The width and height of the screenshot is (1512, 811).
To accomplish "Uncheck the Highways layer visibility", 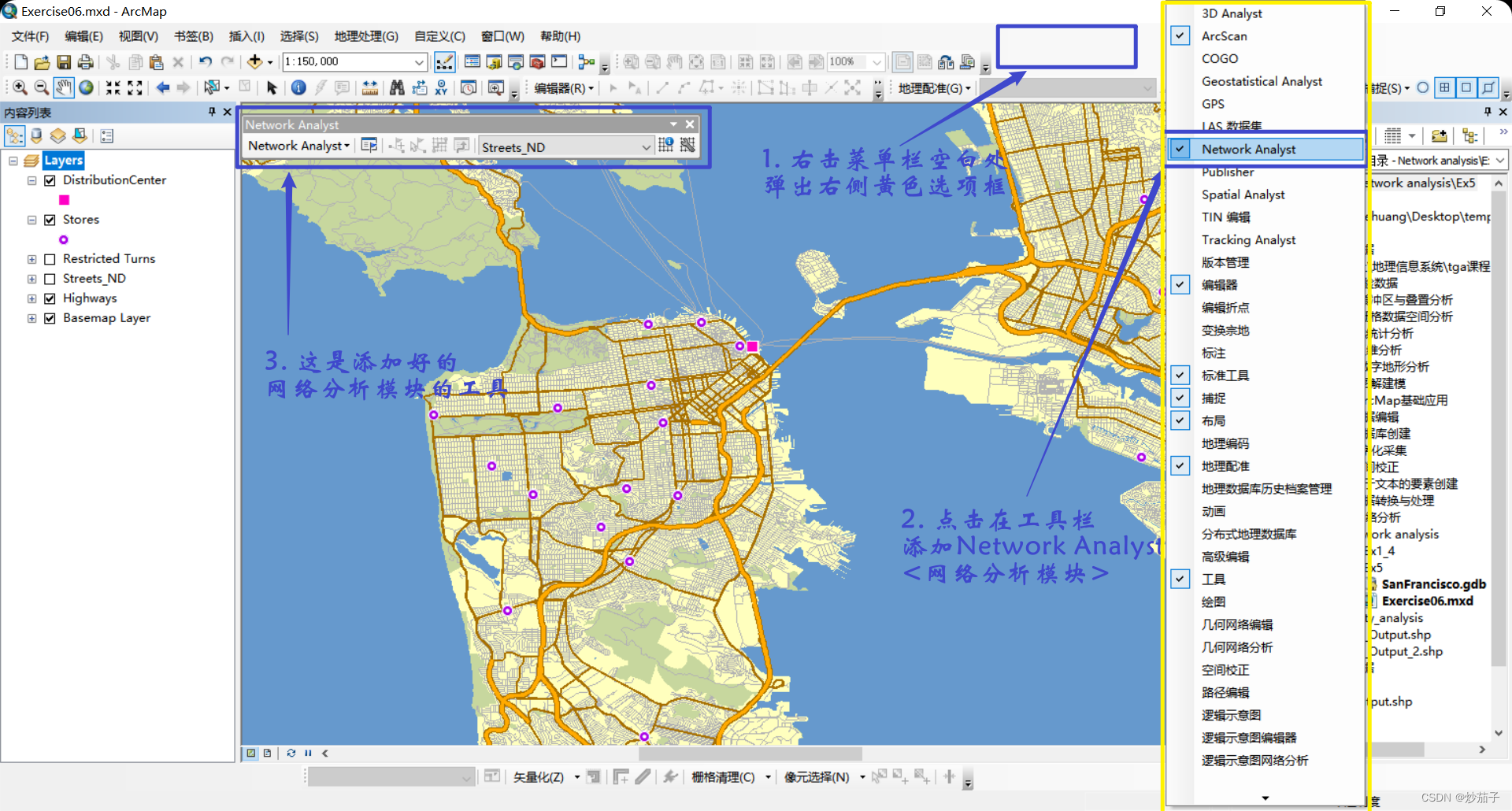I will (50, 298).
